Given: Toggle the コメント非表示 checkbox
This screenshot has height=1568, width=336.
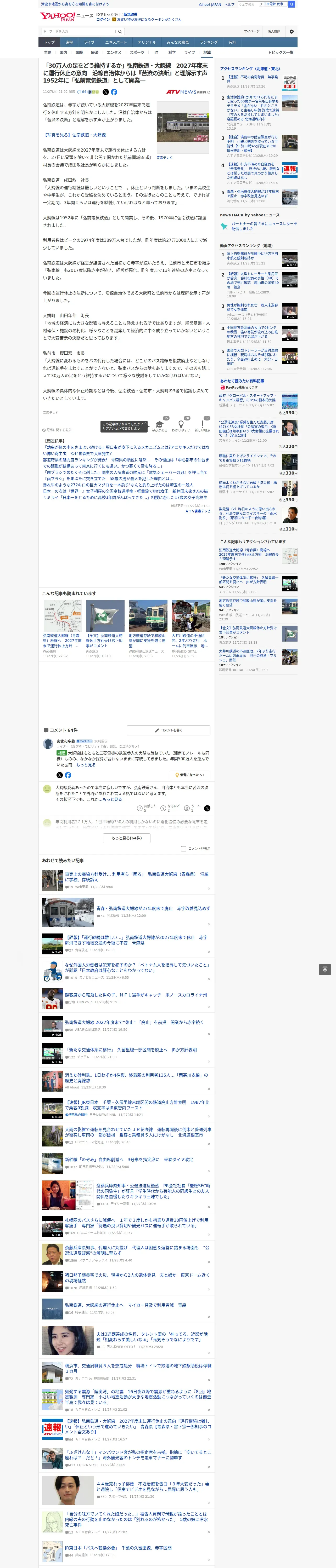Looking at the screenshot, I should pyautogui.click(x=183, y=849).
